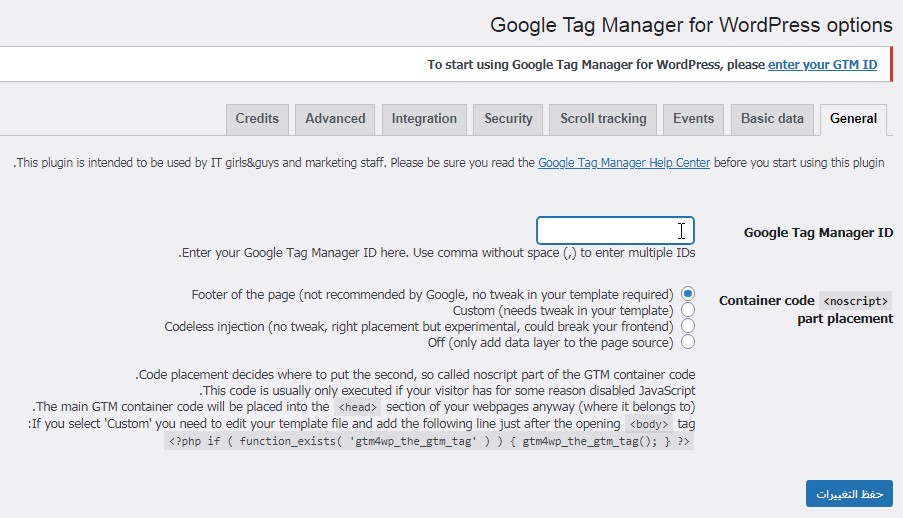
Task: Open the Security settings tab
Action: pos(508,118)
